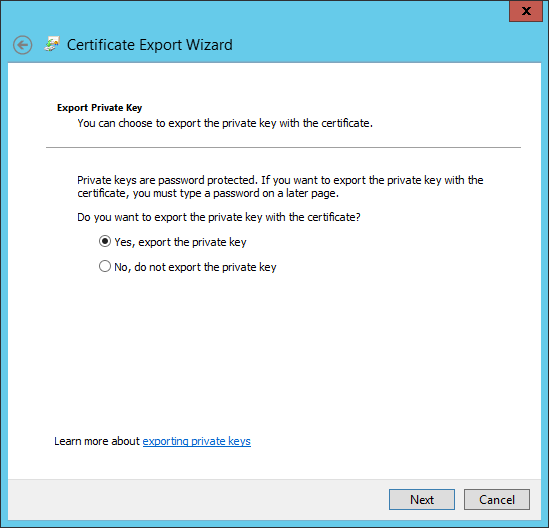Viewport: 549px width, 528px height.
Task: Click the Certificate Export Wizard icon
Action: tap(52, 44)
